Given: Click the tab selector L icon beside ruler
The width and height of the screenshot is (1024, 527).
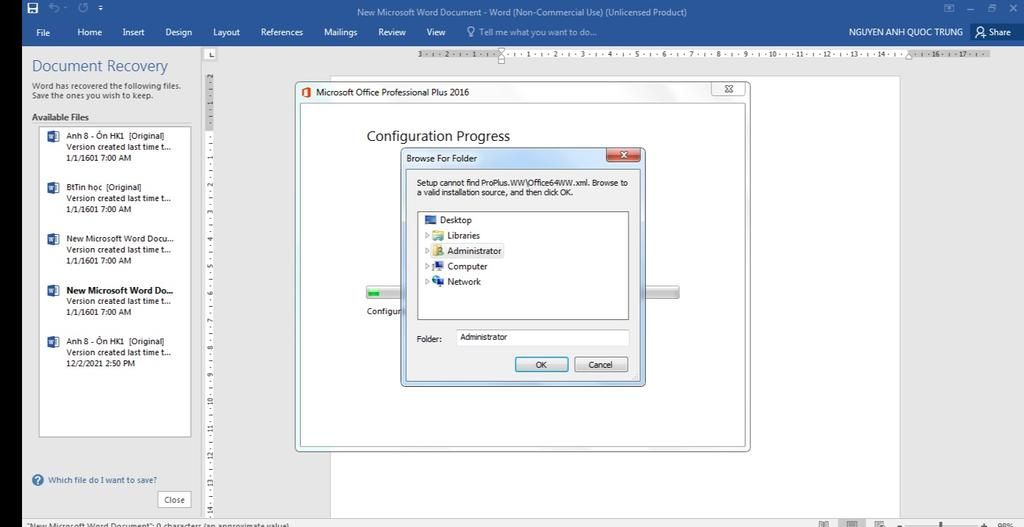Looking at the screenshot, I should click(210, 56).
